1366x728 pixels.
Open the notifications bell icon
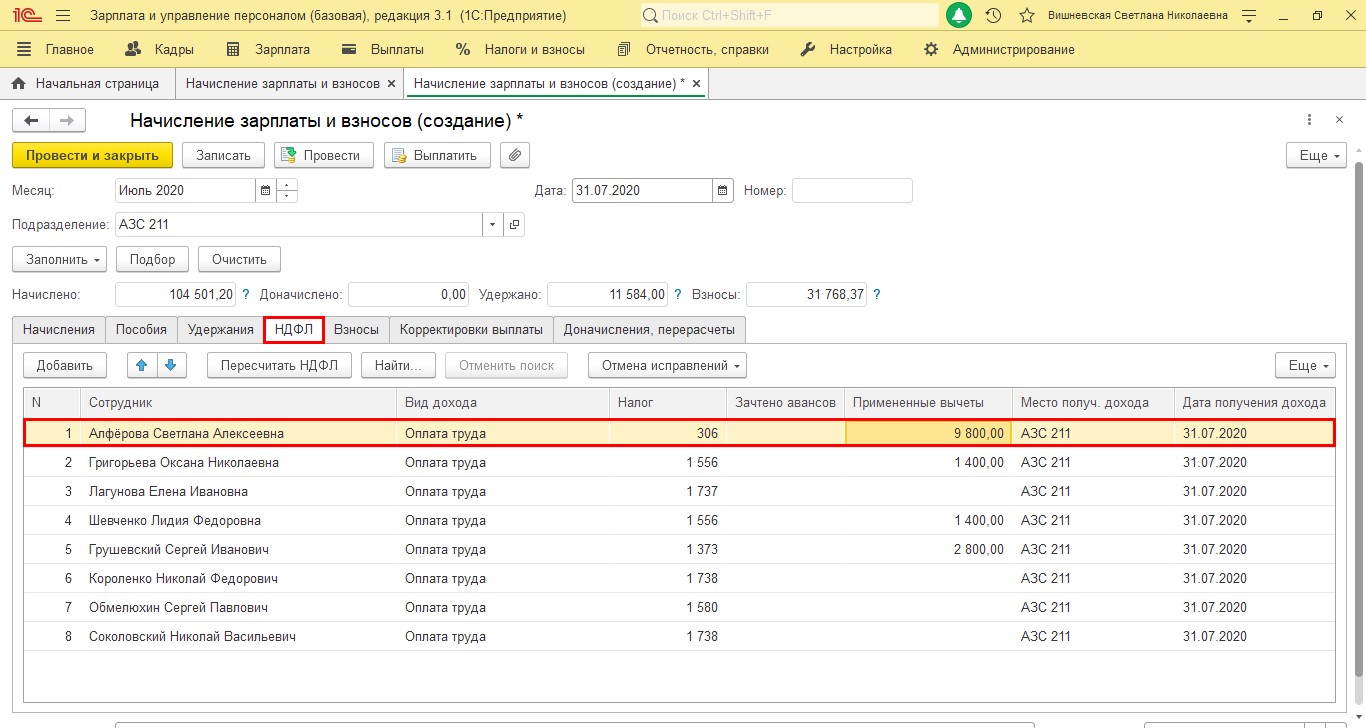[958, 16]
